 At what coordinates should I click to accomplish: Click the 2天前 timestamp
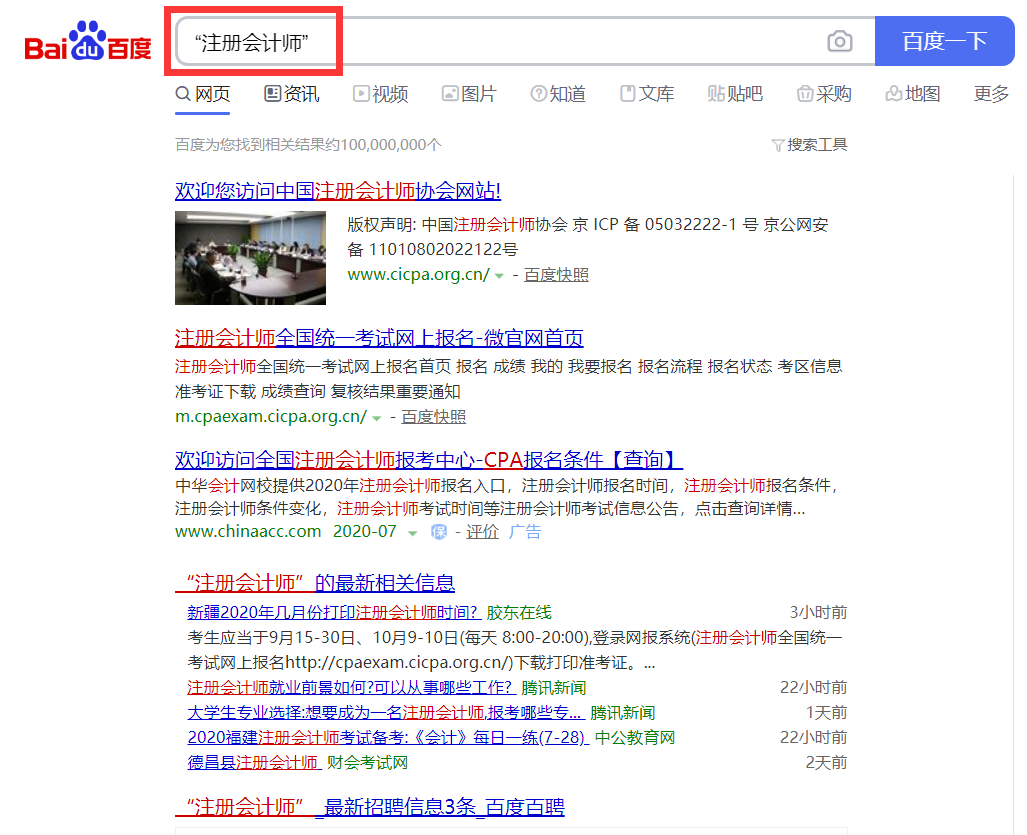[827, 763]
